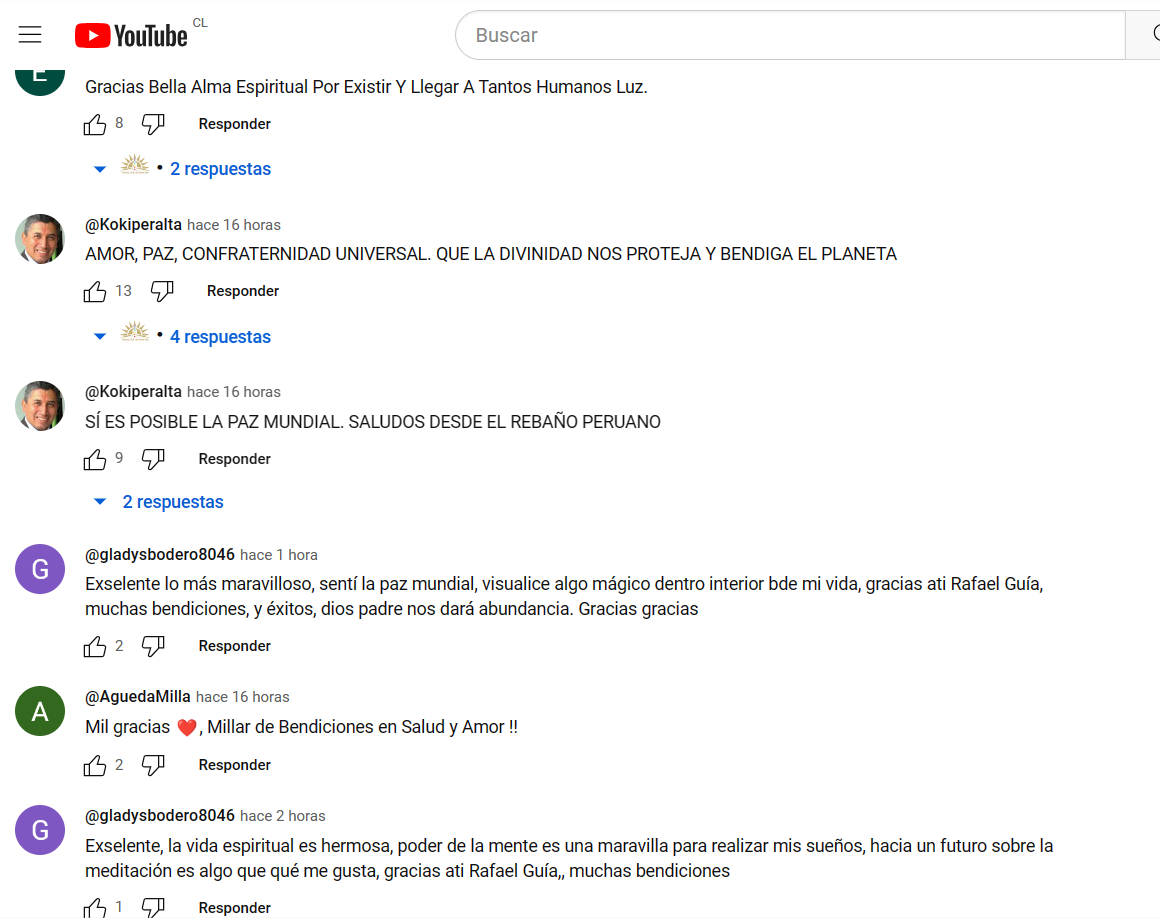Dislike gladysbodero8046's paz mundial comment
This screenshot has height=918, width=1160.
coord(153,647)
